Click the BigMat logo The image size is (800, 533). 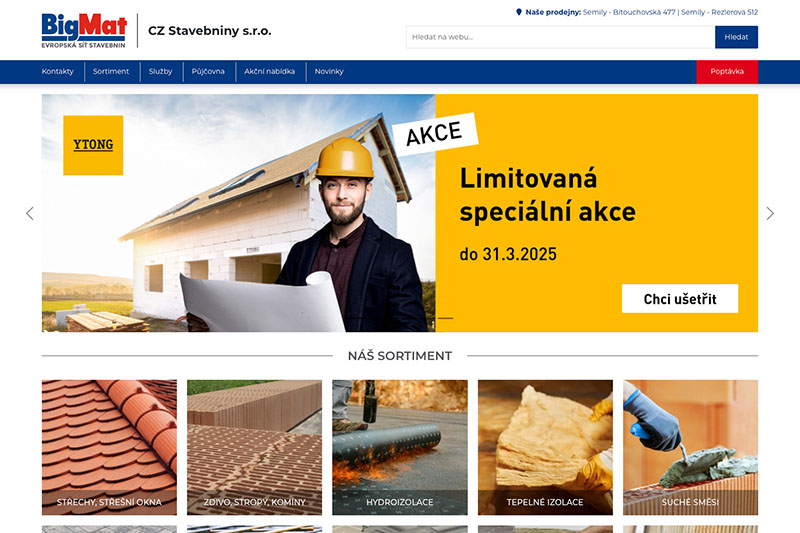(84, 31)
